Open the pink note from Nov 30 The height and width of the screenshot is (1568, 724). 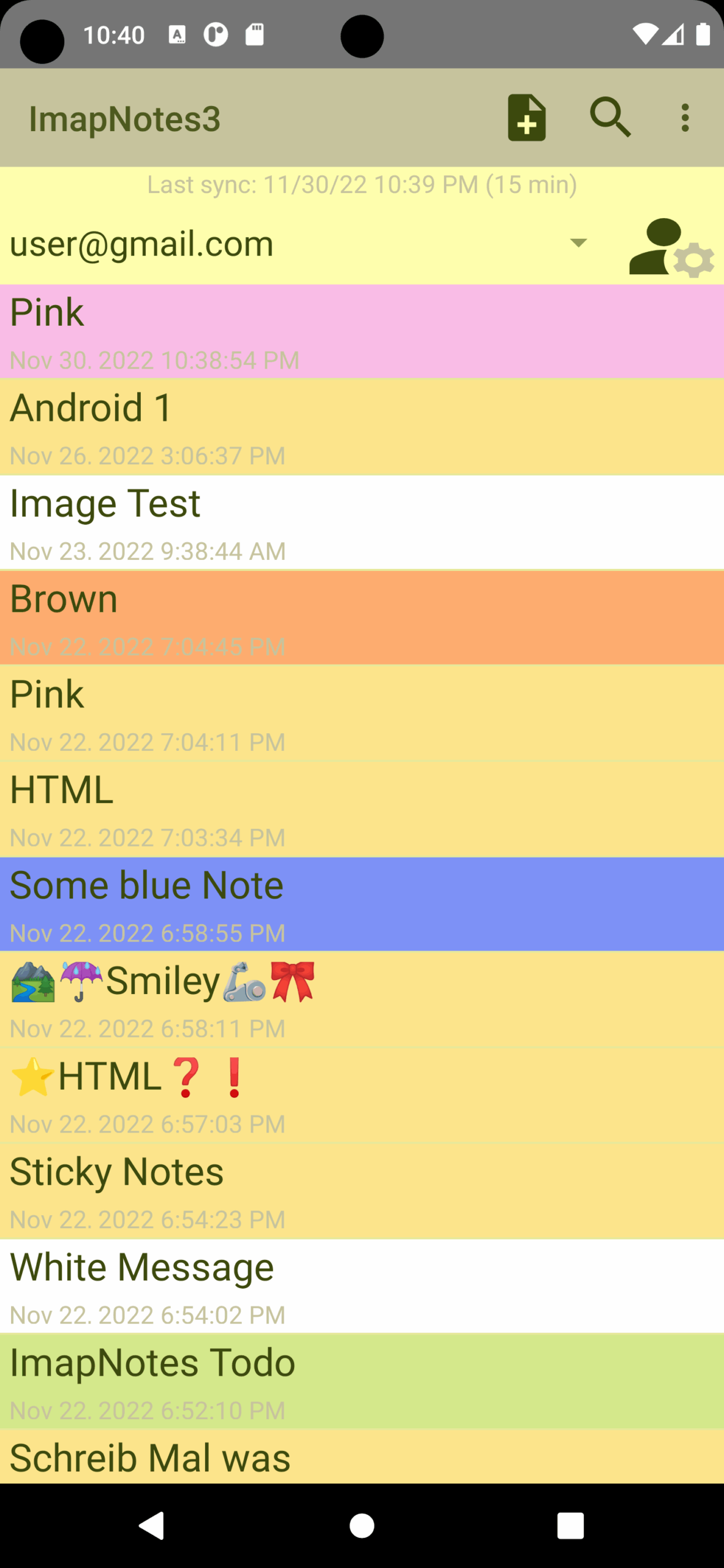point(361,331)
